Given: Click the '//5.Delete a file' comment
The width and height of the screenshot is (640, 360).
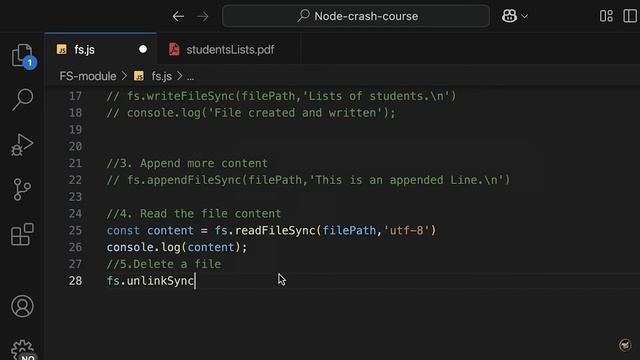Looking at the screenshot, I should point(164,264).
